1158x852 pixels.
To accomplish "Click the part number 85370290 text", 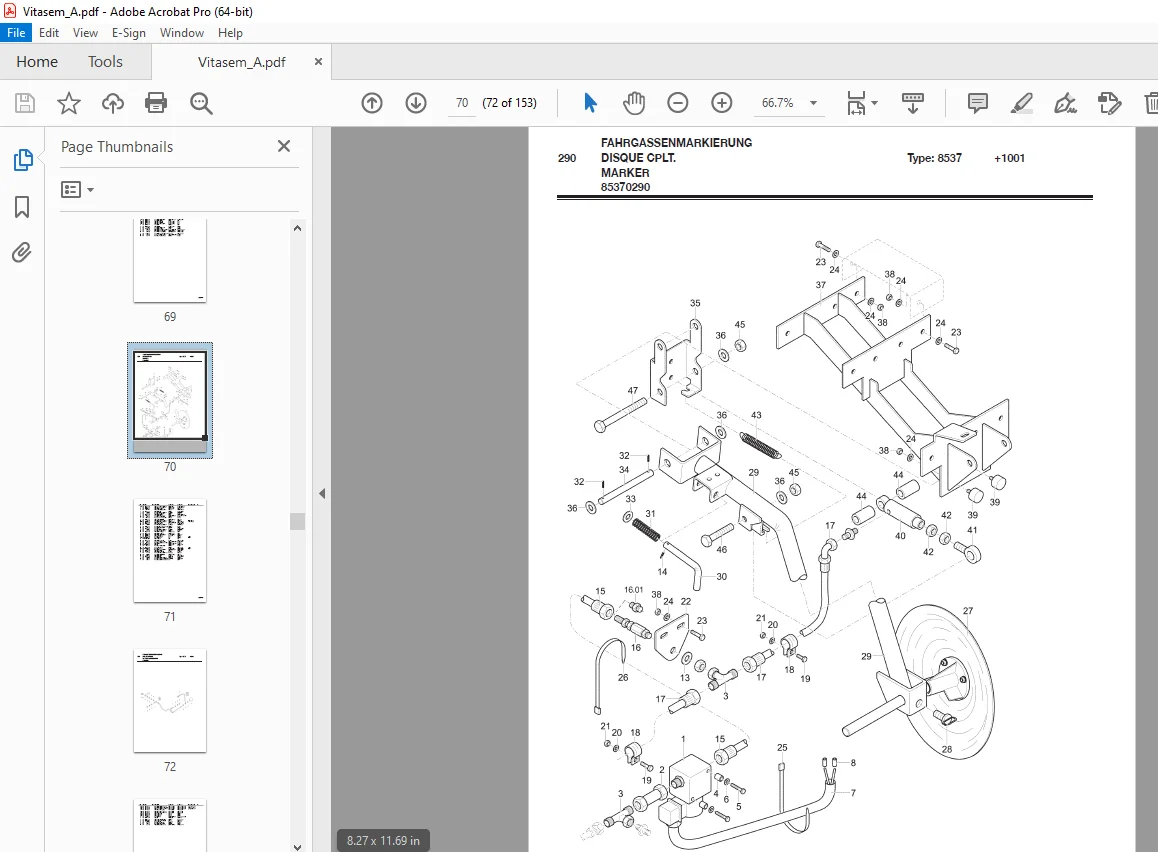I will coord(626,187).
